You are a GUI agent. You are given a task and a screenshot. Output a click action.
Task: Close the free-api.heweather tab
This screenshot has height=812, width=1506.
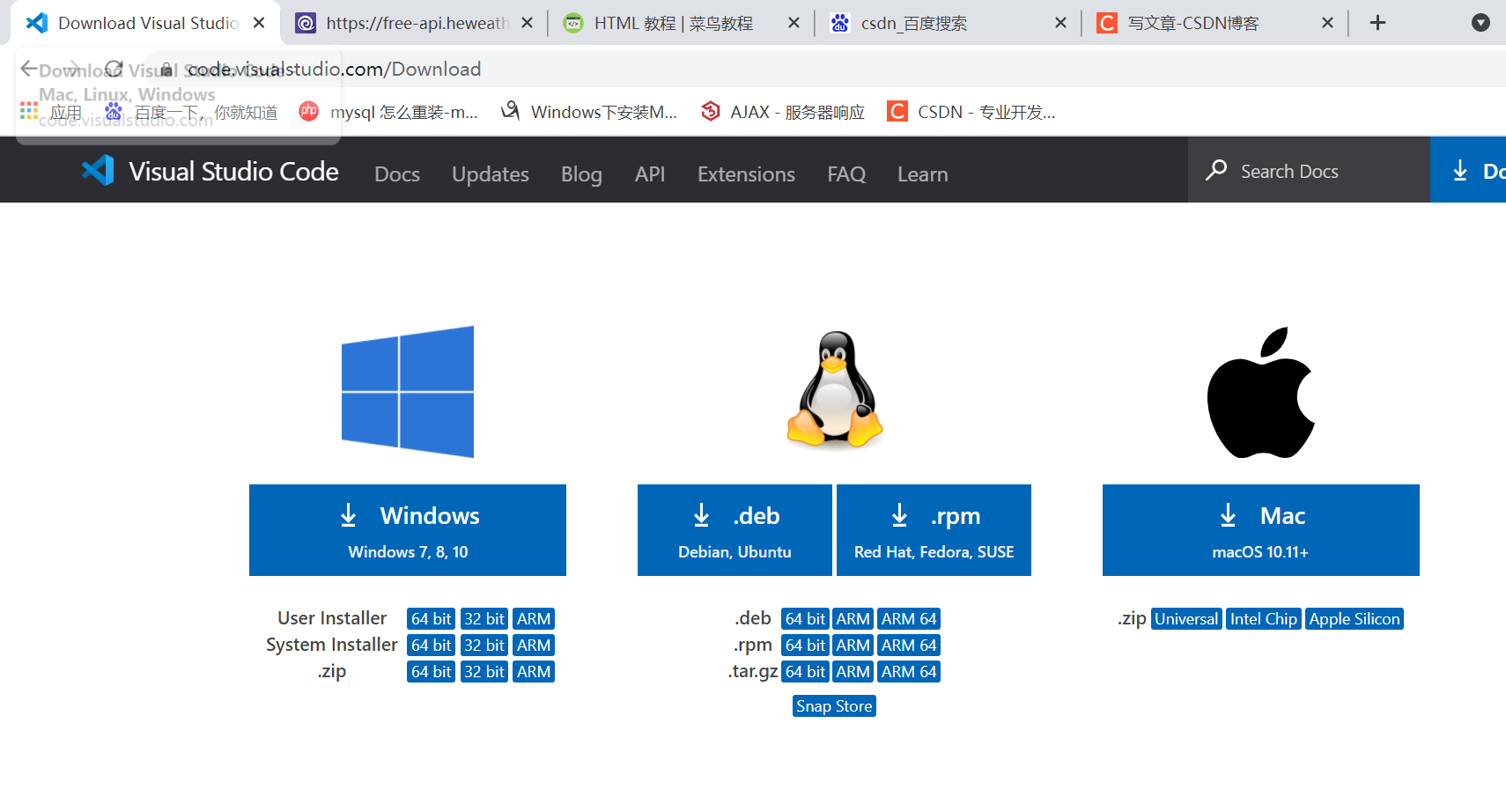click(x=527, y=23)
